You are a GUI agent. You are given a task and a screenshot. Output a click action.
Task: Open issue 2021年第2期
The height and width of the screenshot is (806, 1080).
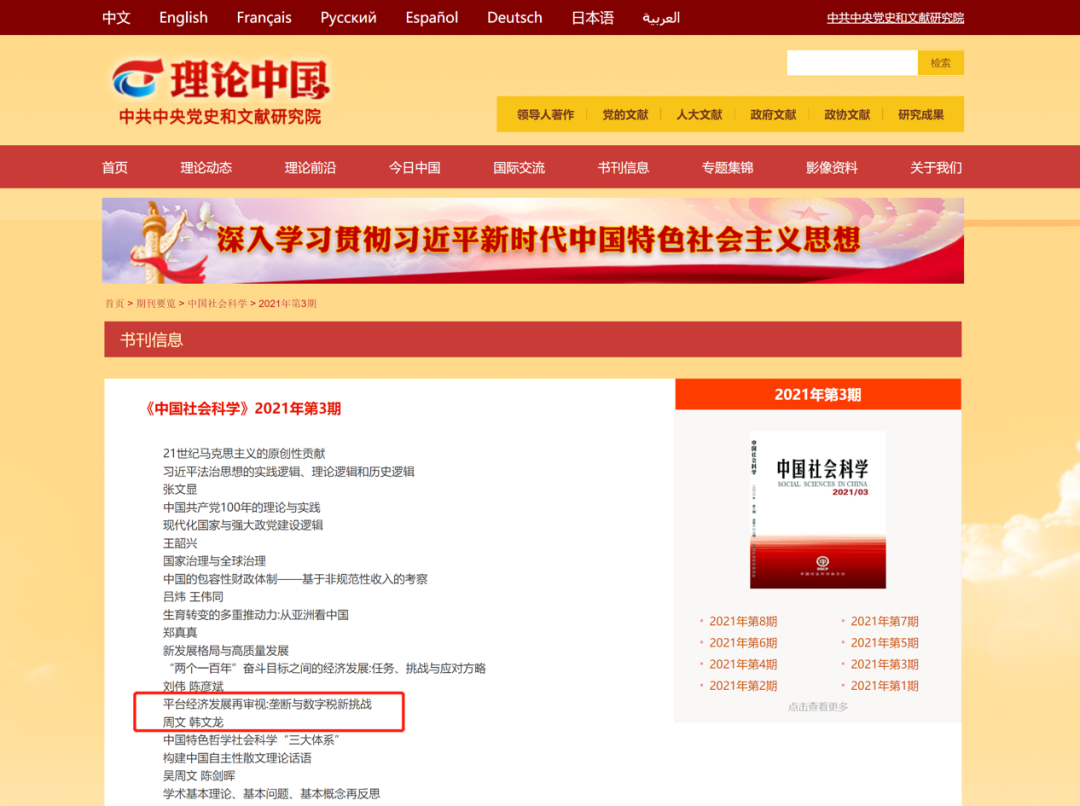click(x=743, y=685)
